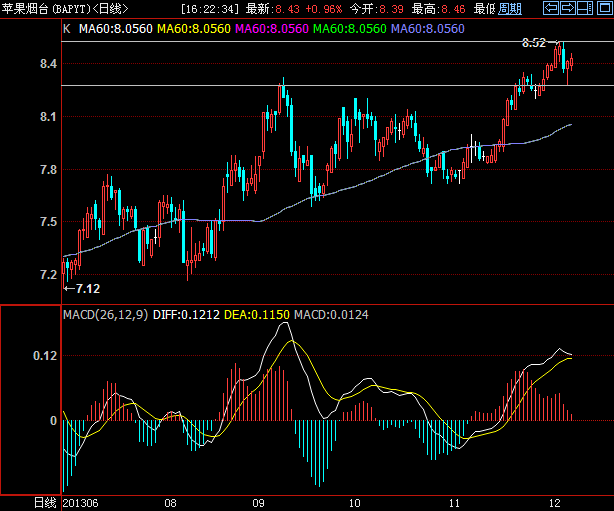The height and width of the screenshot is (511, 614).
Task: Click the DIFF:0.1212 value
Action: click(186, 314)
